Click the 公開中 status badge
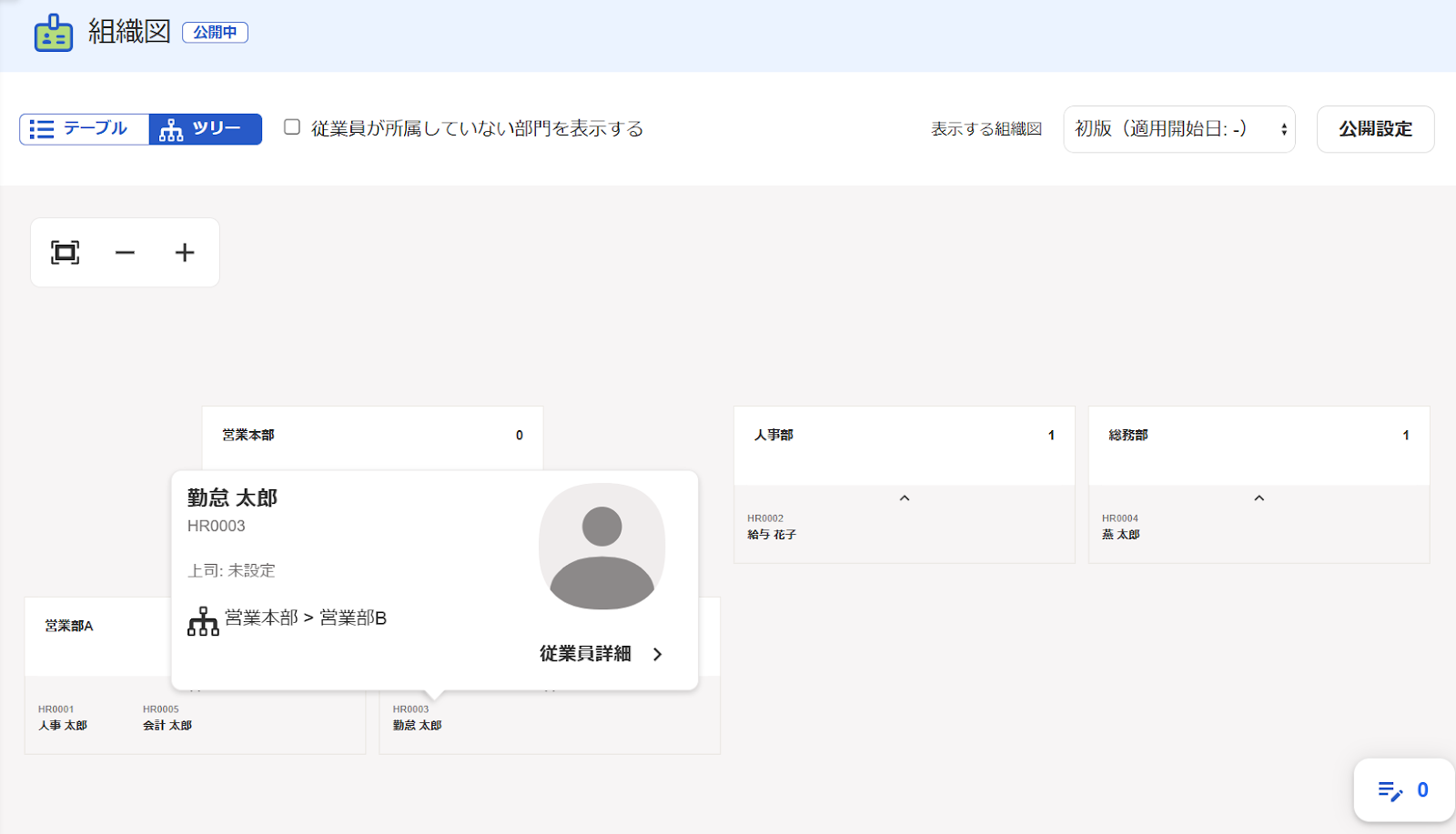1456x834 pixels. pyautogui.click(x=215, y=32)
